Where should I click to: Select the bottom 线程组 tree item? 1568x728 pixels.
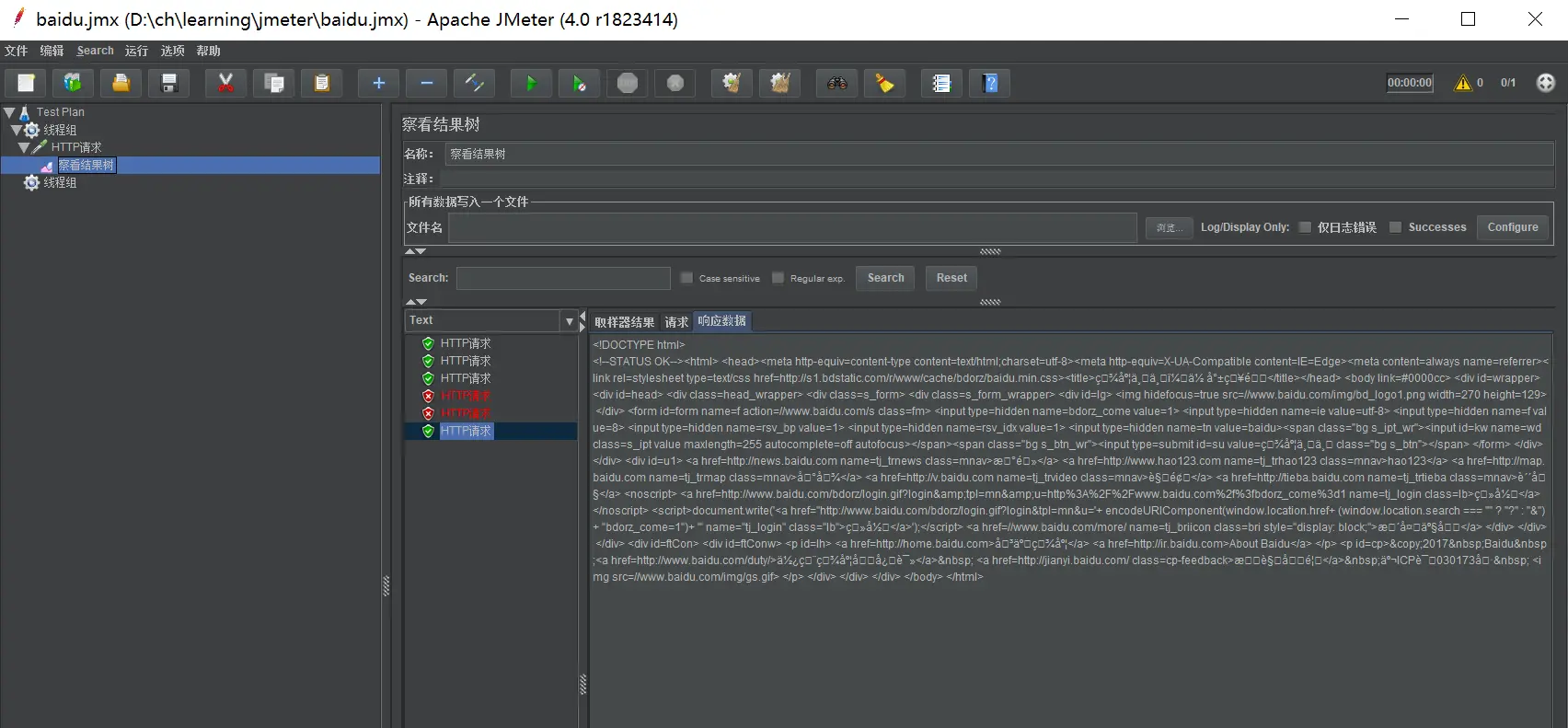[60, 183]
